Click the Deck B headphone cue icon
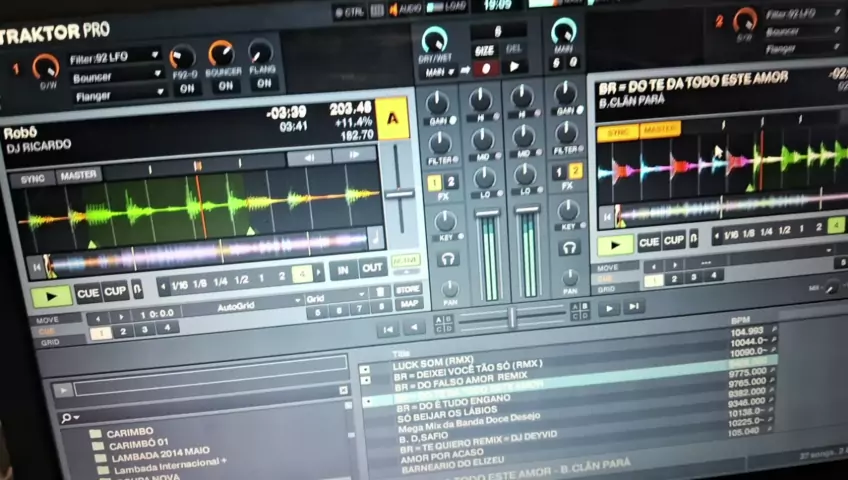The width and height of the screenshot is (848, 480). tap(569, 248)
